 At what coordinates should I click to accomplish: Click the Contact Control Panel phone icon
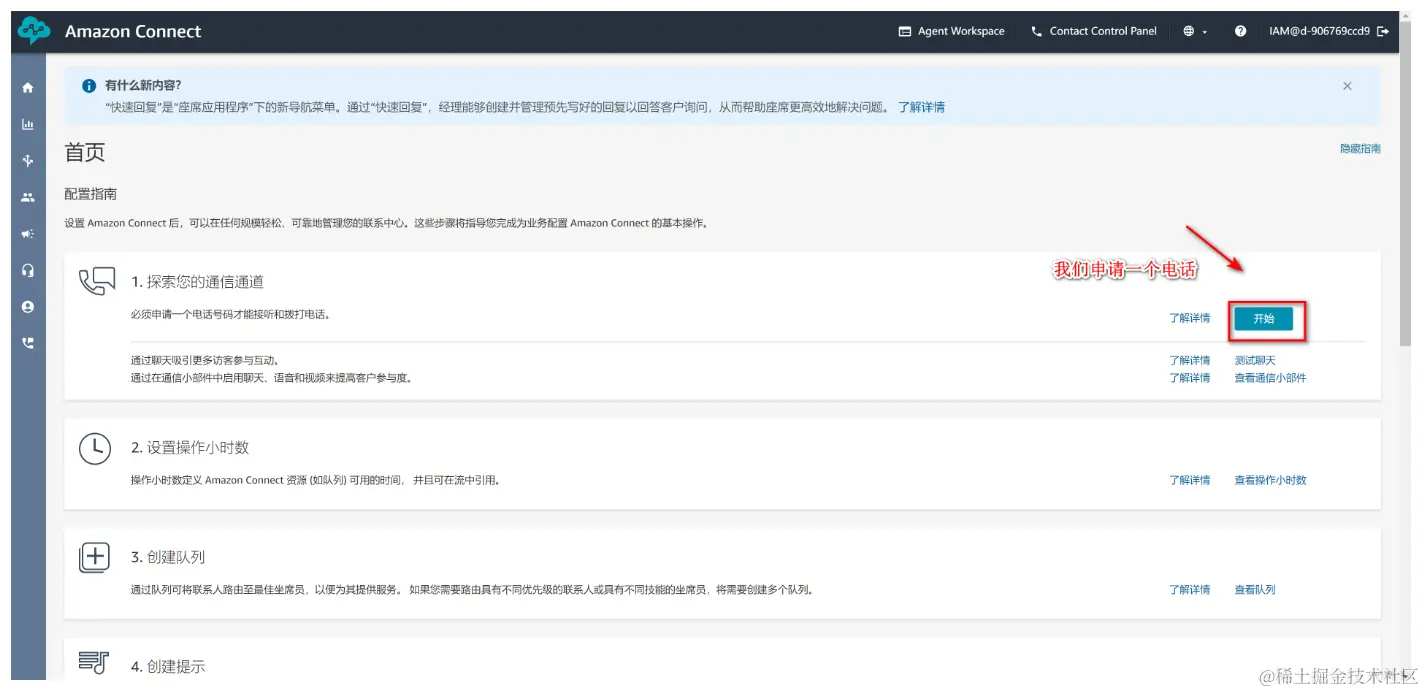click(1037, 32)
